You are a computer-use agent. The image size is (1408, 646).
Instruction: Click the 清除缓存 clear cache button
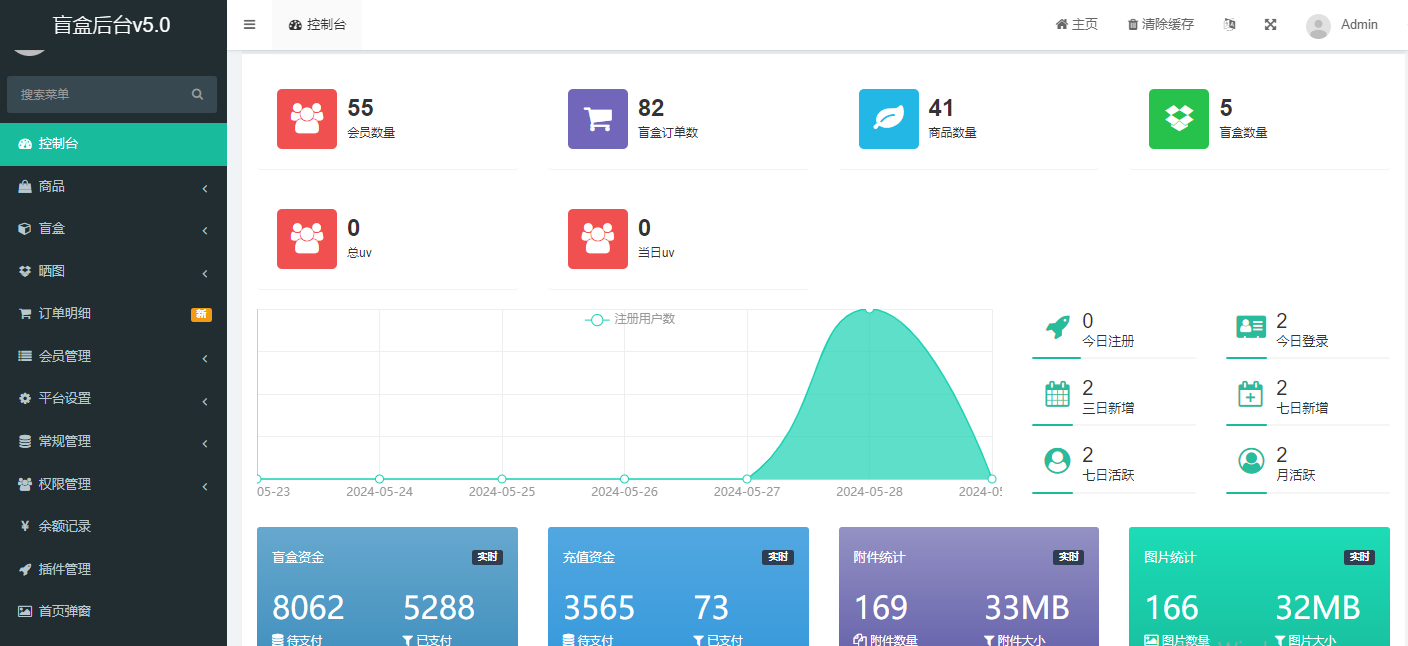tap(1160, 25)
